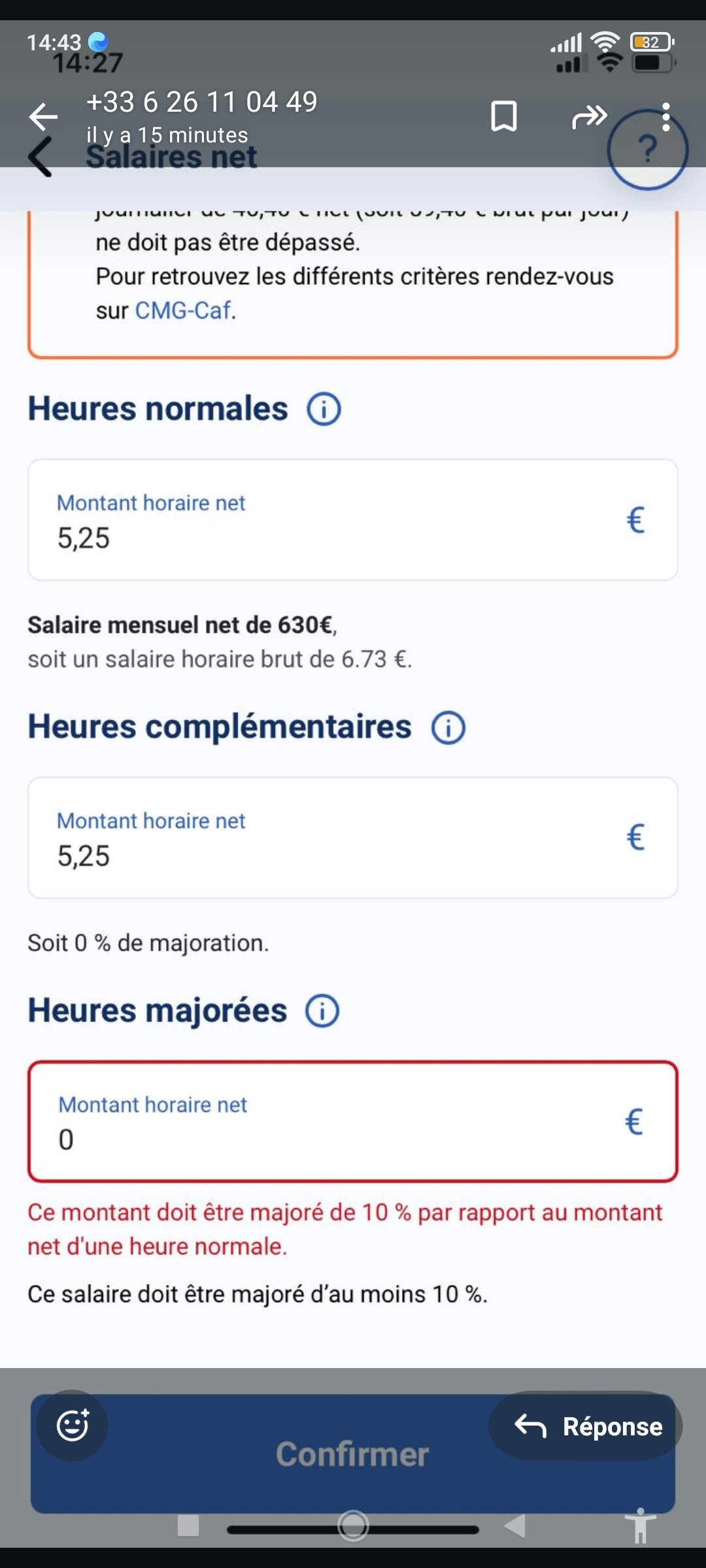Open the CMG-Caf link
The width and height of the screenshot is (706, 1568).
pos(183,310)
